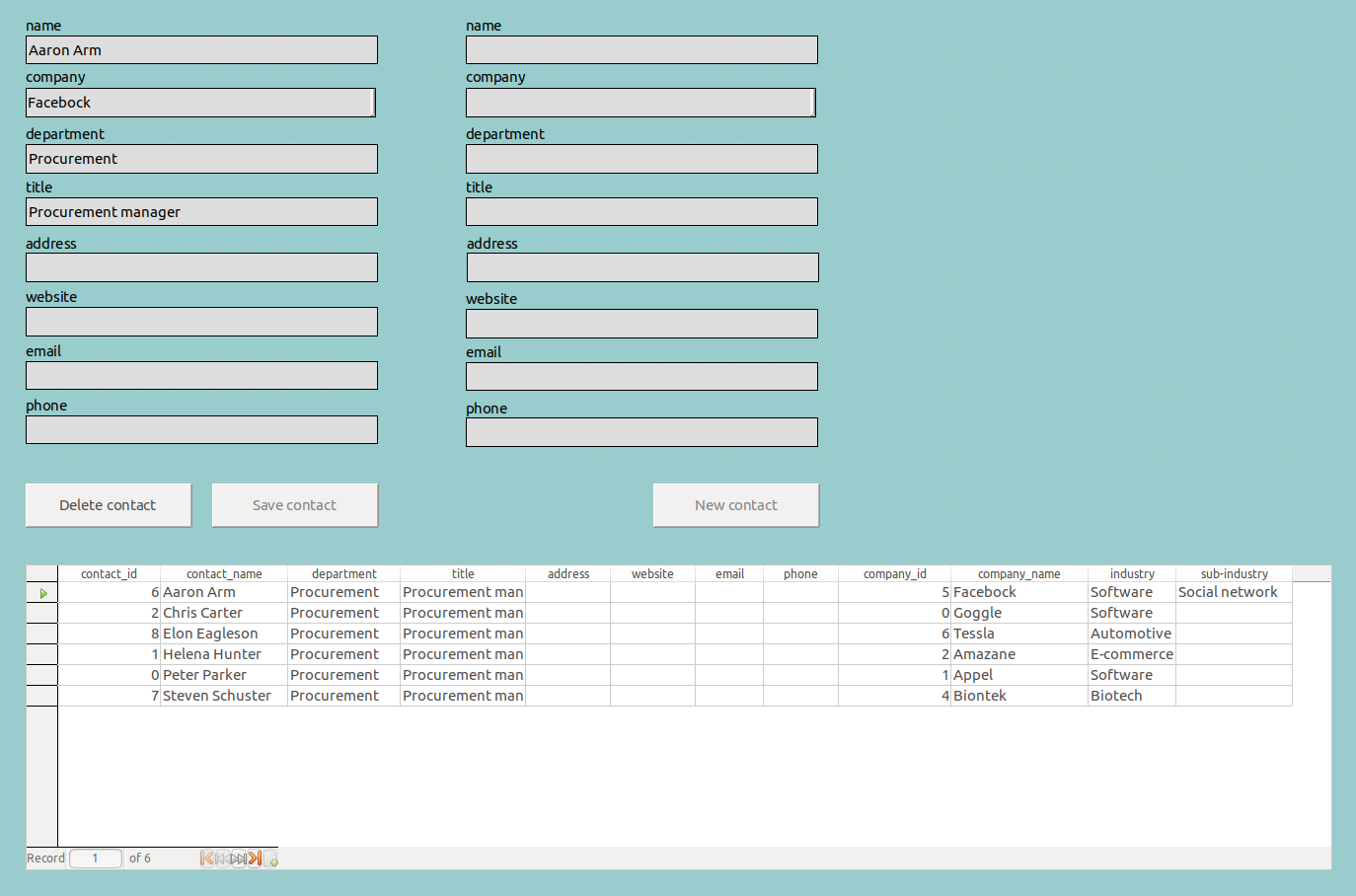
Task: Click the Goggle company_name cell
Action: point(1019,613)
